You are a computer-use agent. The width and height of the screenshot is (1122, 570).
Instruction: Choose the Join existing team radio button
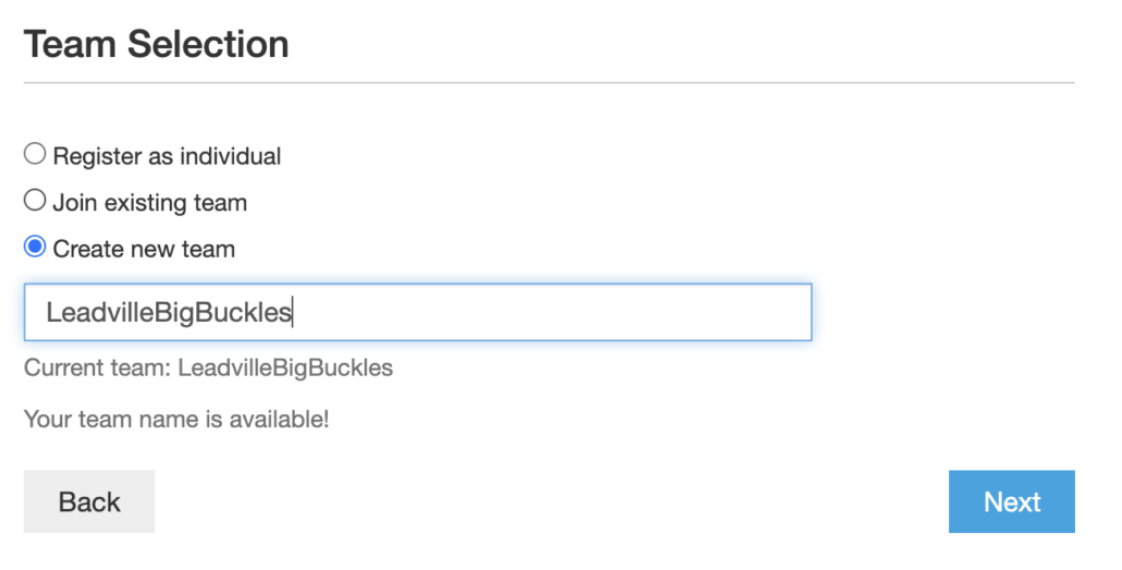(35, 201)
